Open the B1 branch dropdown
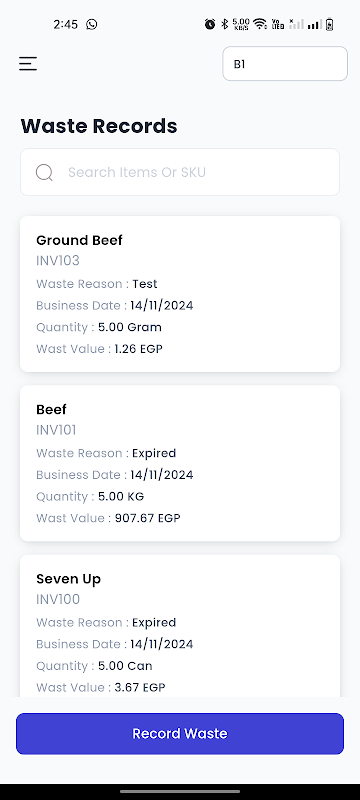This screenshot has width=360, height=800. pos(285,64)
